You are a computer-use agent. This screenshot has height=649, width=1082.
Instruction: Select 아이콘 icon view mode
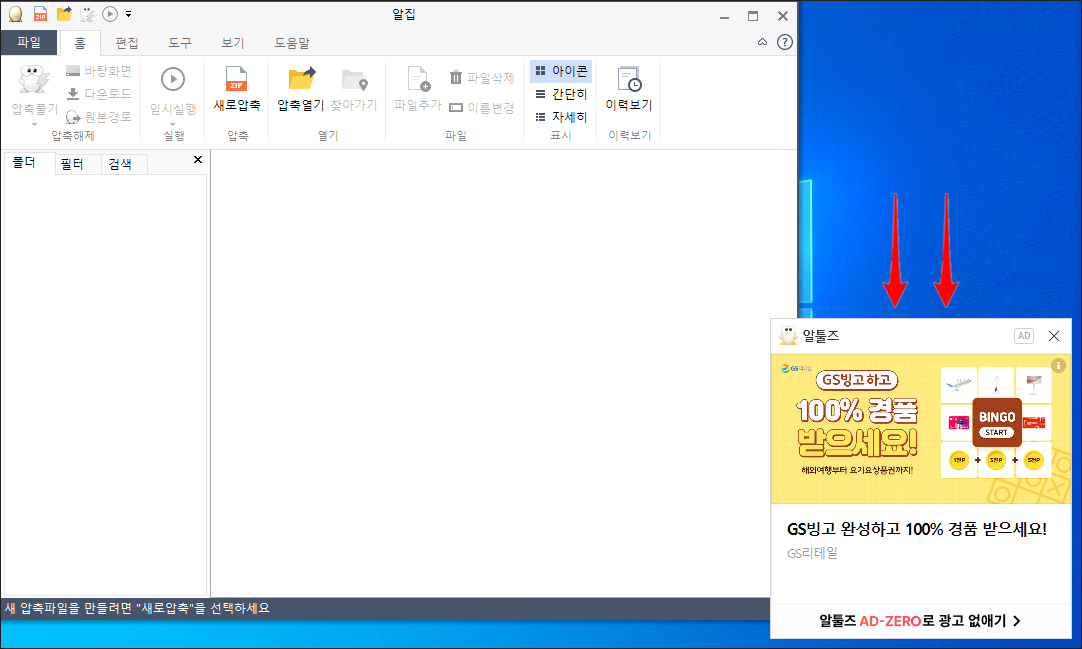(x=561, y=71)
